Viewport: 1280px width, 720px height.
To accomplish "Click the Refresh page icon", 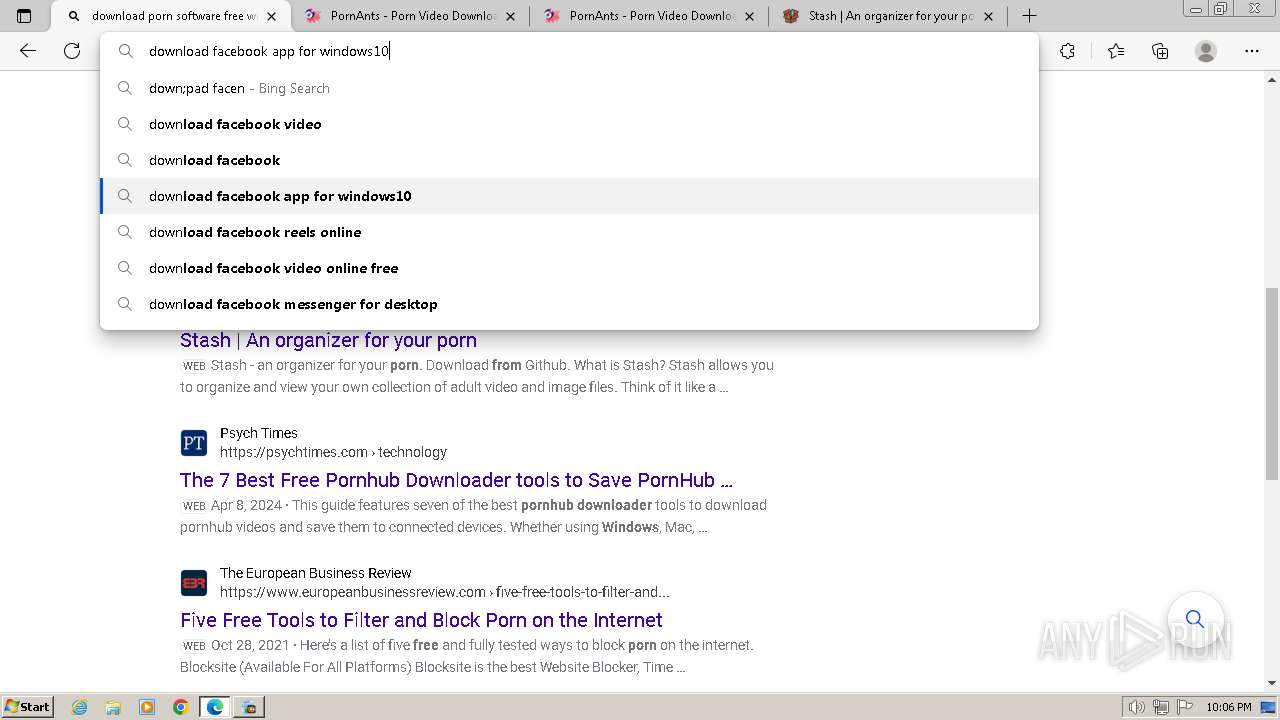I will click(72, 51).
